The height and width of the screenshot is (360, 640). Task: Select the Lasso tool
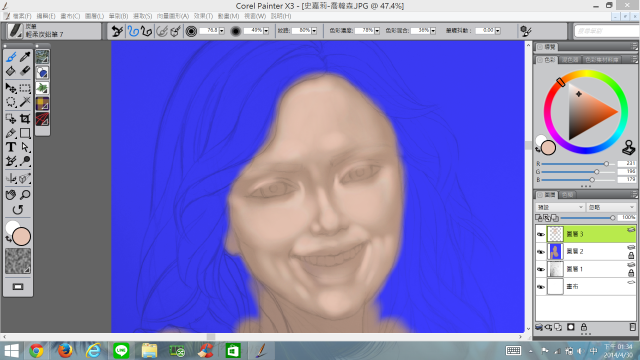pos(11,102)
